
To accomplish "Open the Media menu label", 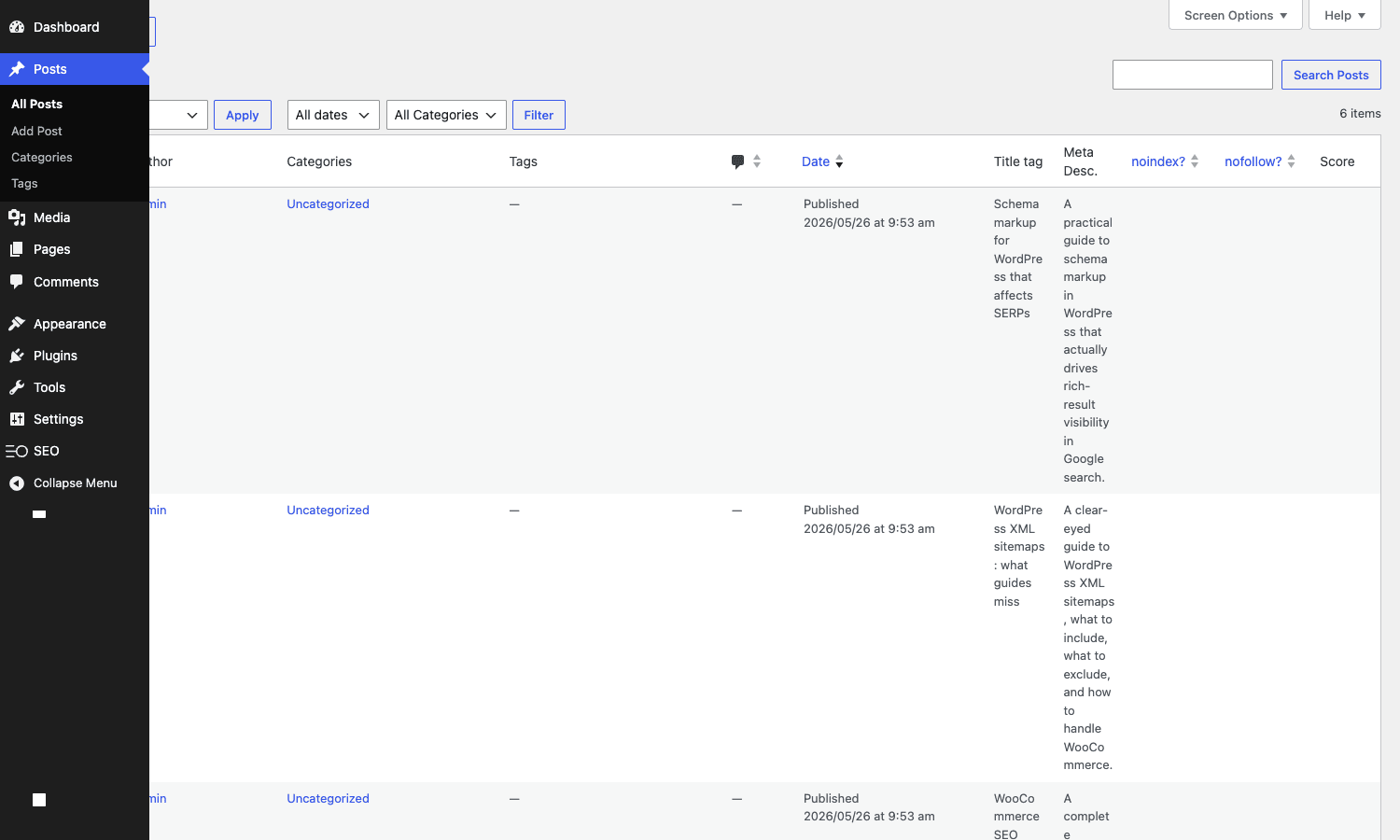I will [x=52, y=217].
